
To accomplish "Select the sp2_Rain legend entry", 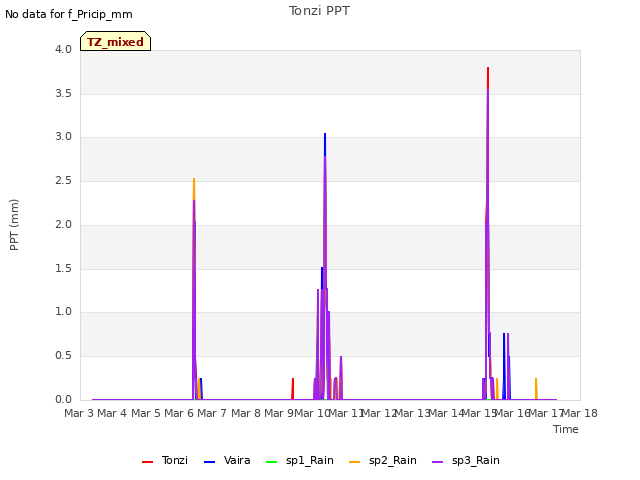I will click(x=383, y=460).
